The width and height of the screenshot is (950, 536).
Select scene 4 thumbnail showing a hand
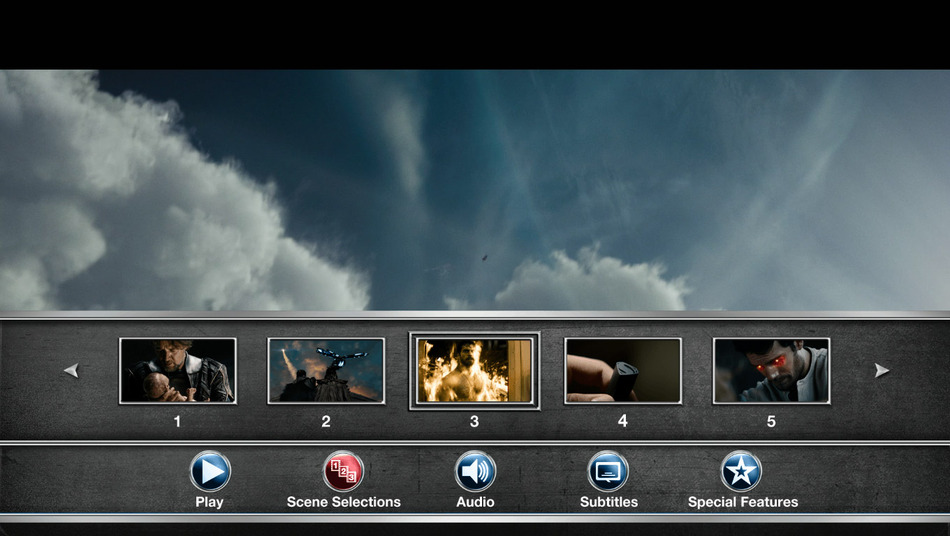[622, 370]
